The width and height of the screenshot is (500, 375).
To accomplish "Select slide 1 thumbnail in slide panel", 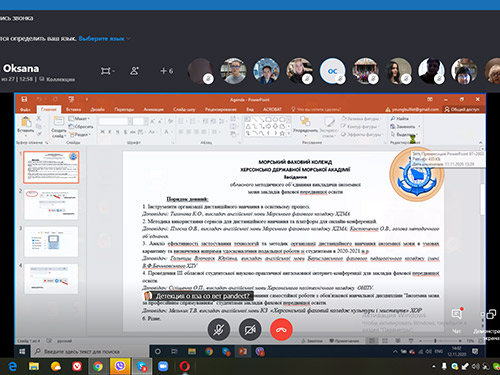I will pyautogui.click(x=51, y=167).
